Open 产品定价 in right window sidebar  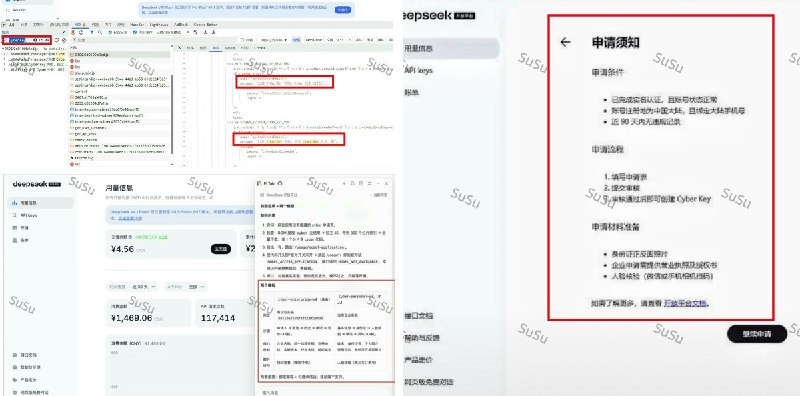coord(418,359)
